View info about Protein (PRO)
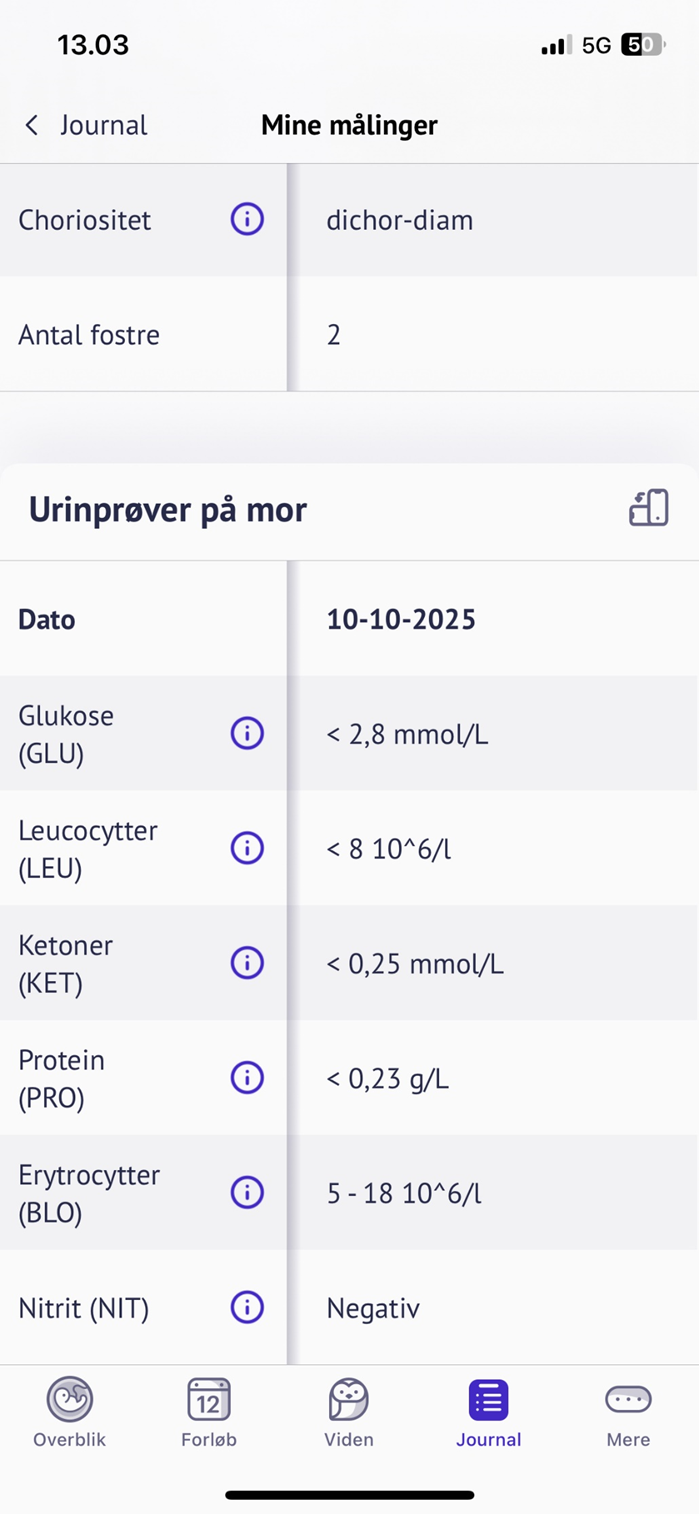 [x=246, y=1077]
